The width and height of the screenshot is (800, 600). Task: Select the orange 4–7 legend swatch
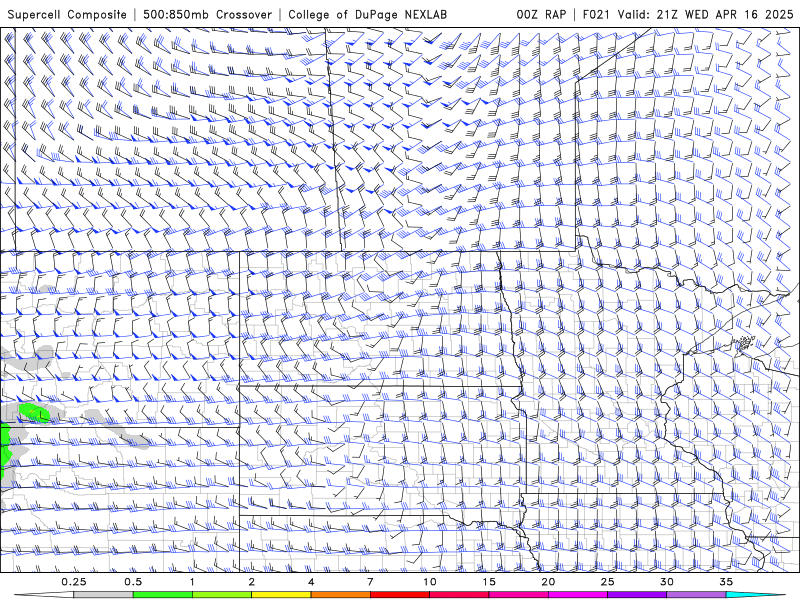pos(340,595)
